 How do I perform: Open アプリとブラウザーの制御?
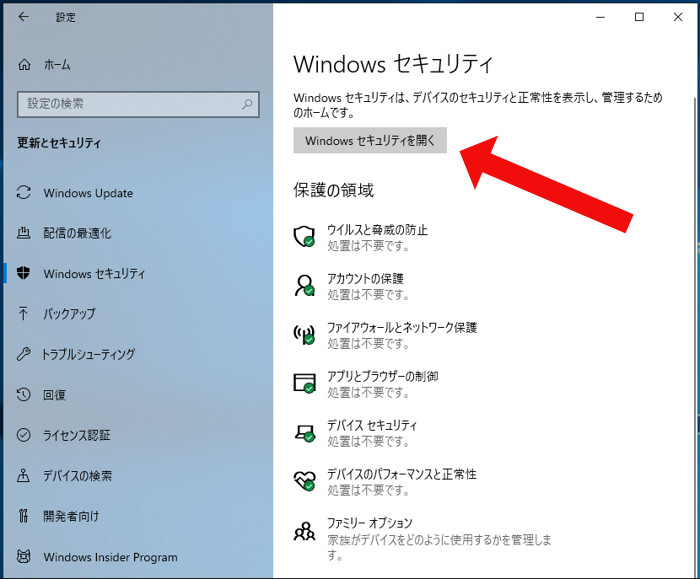(383, 376)
